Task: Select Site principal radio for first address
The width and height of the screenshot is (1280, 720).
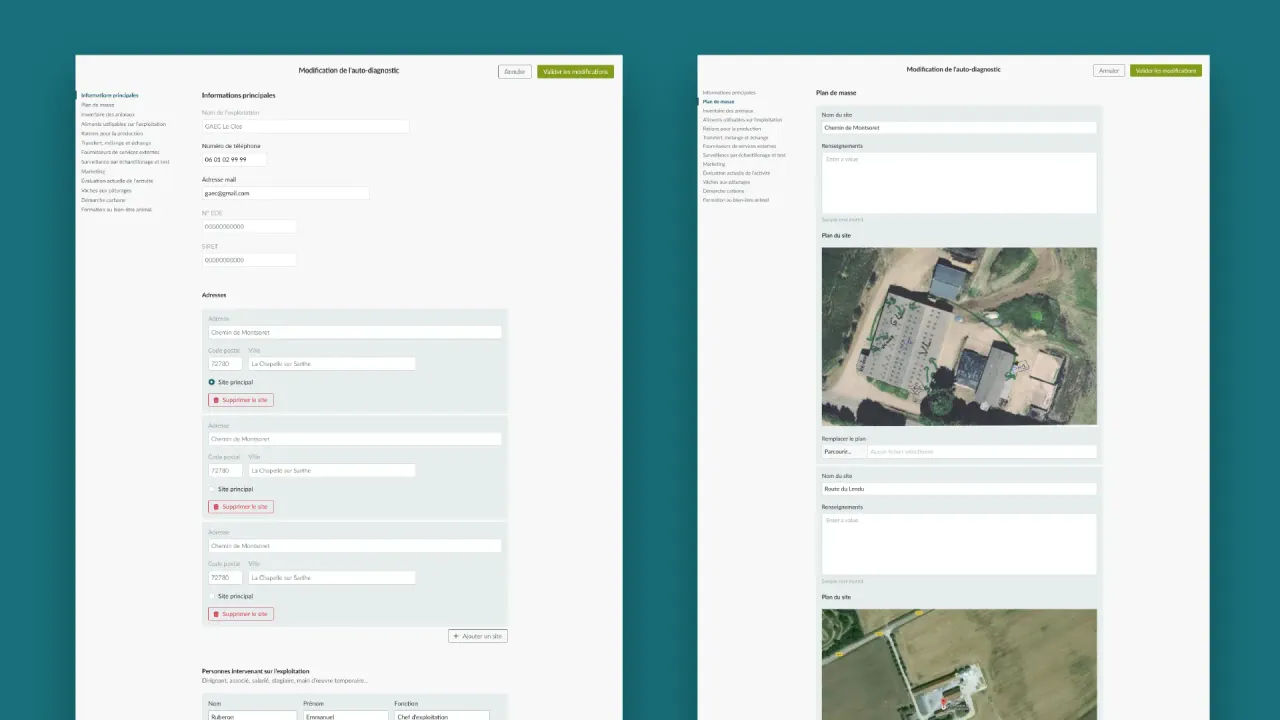Action: pyautogui.click(x=212, y=382)
